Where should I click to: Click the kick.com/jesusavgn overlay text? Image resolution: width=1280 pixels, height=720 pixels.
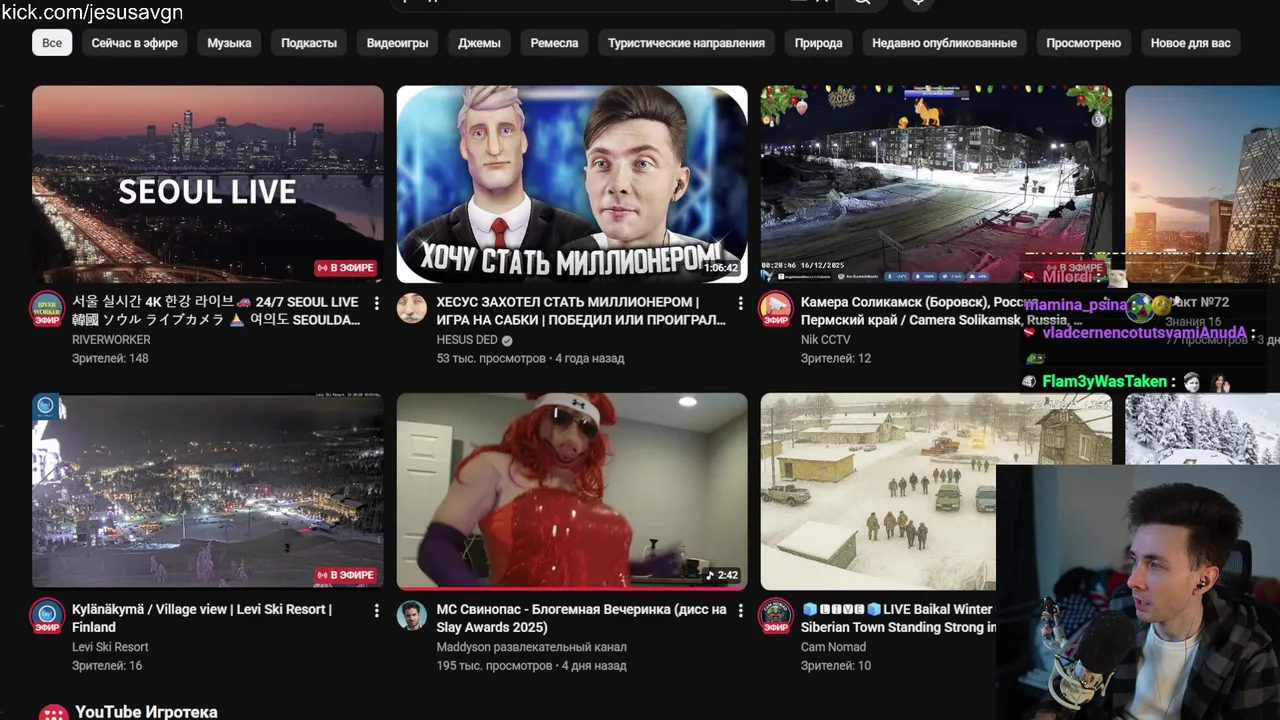[92, 12]
